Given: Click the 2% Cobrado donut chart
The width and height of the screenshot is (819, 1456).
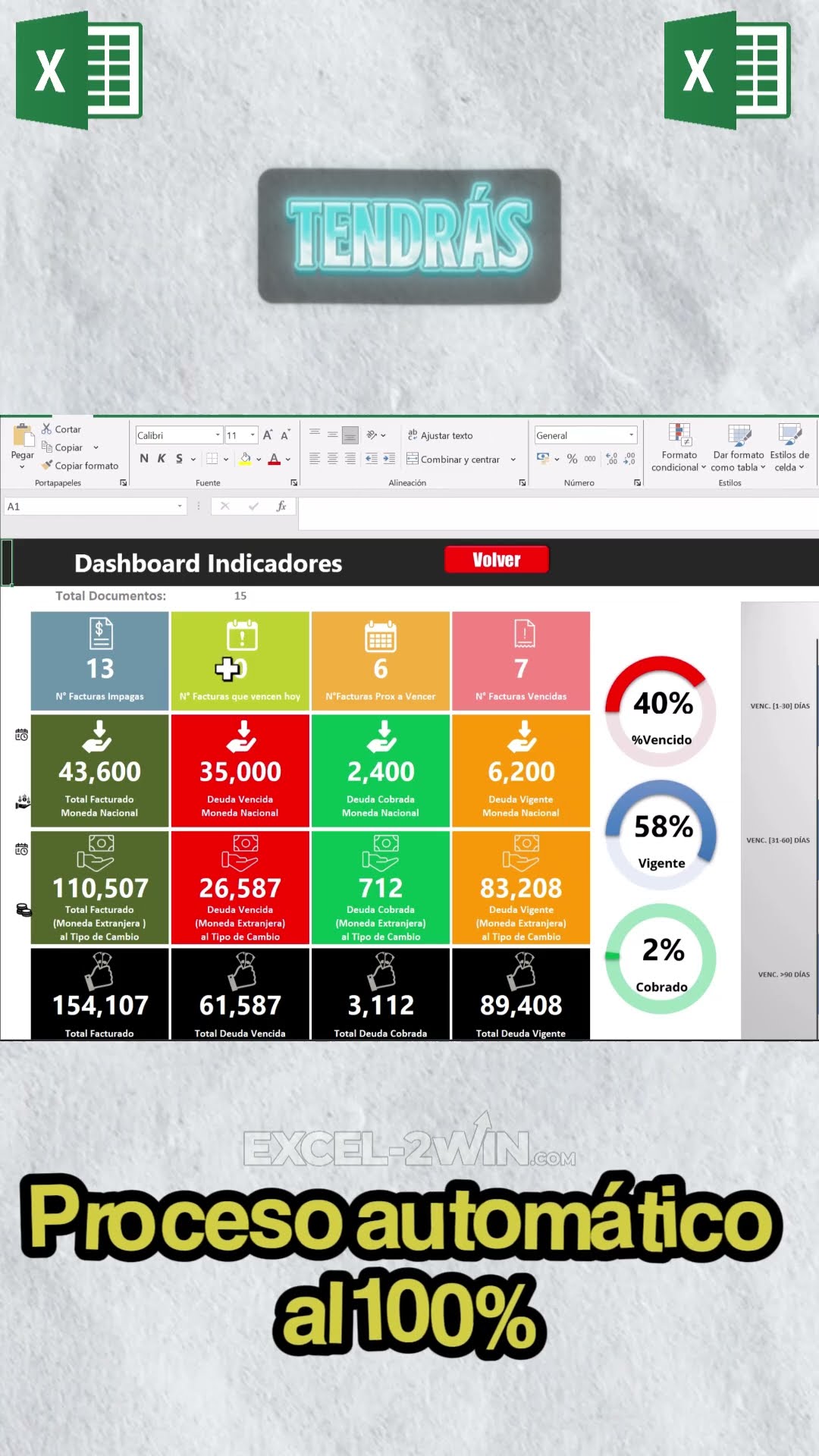Looking at the screenshot, I should tap(661, 959).
